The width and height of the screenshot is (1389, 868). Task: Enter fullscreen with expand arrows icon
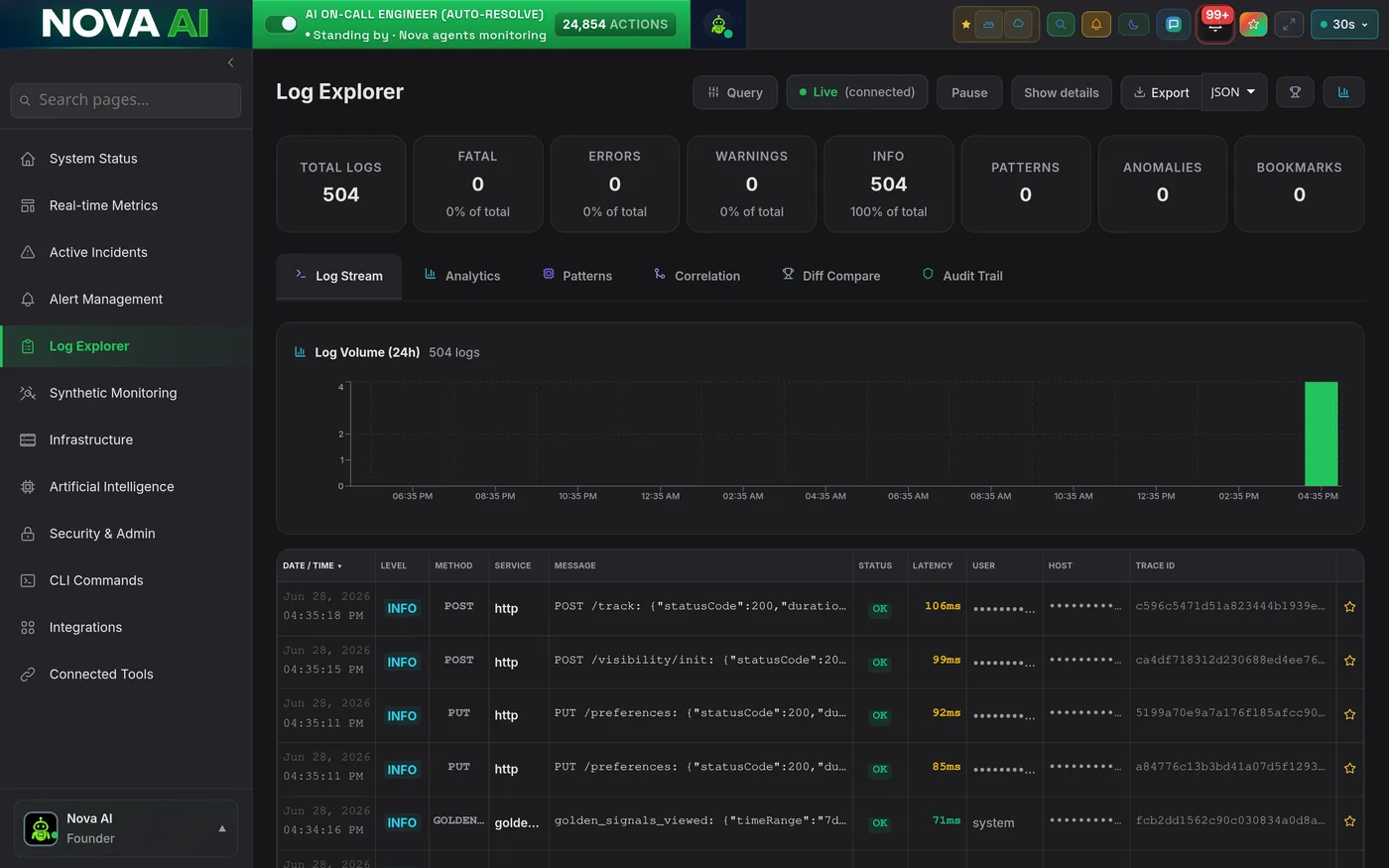(x=1289, y=25)
